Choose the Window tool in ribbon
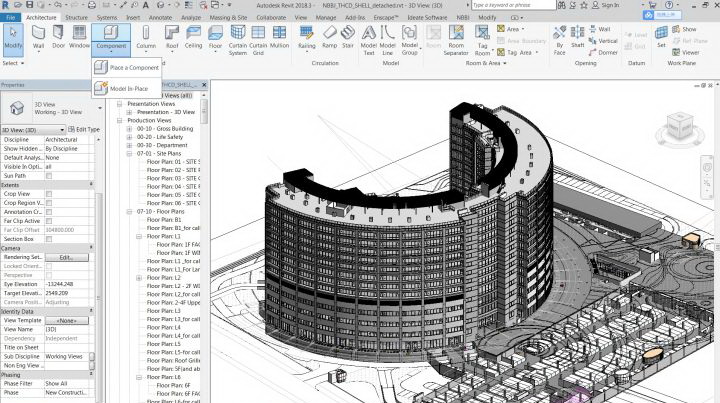720x403 pixels. 79,36
